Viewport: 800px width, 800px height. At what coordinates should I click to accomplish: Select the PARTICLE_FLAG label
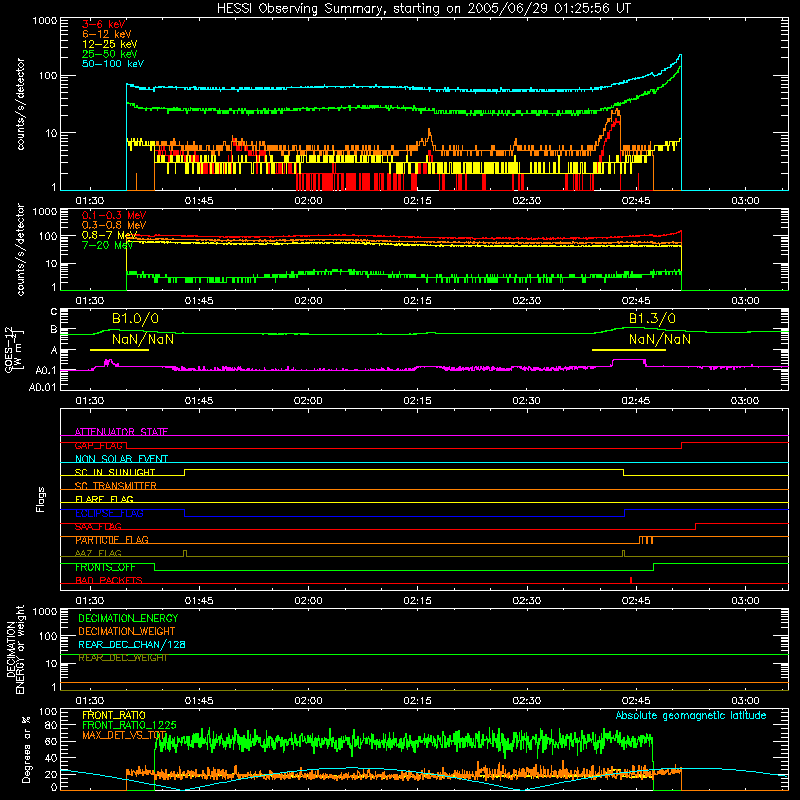pyautogui.click(x=112, y=540)
